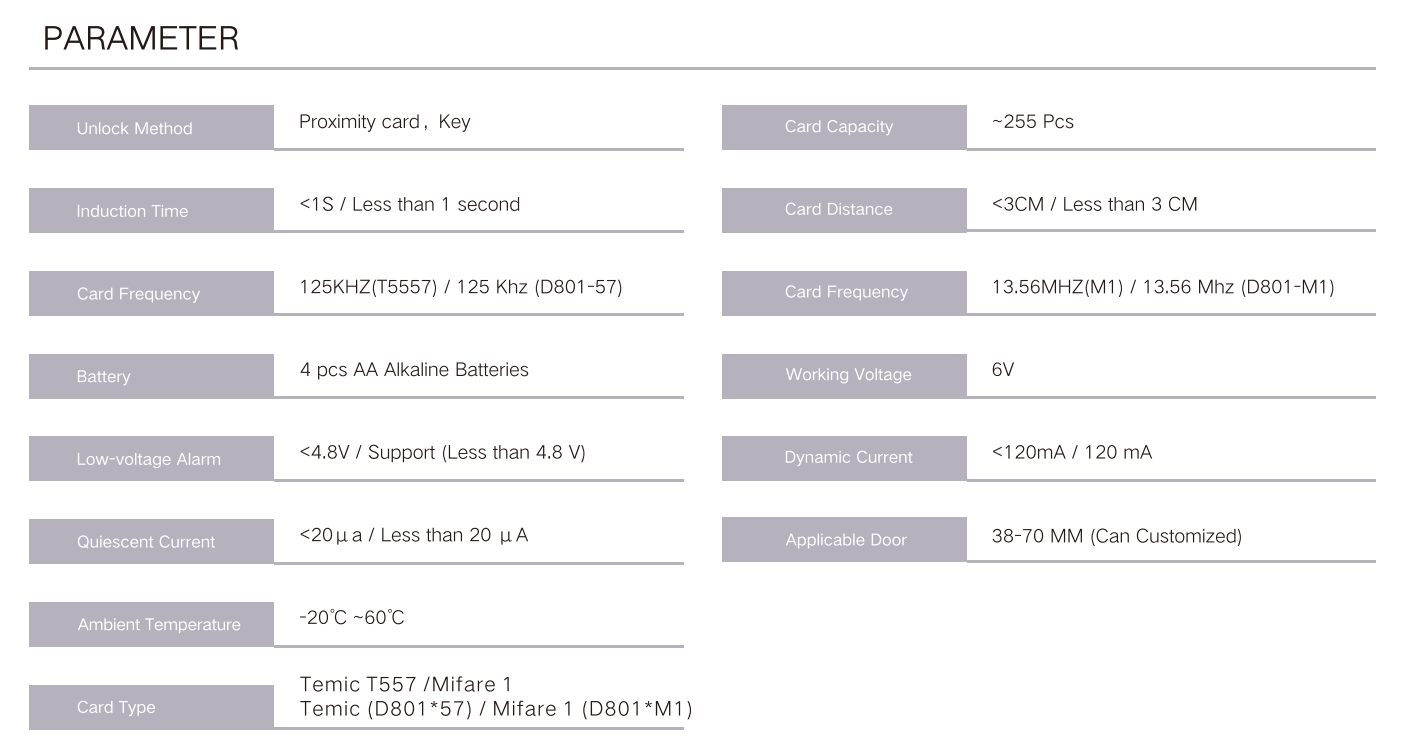The width and height of the screenshot is (1408, 752).
Task: Click the PARAMETER heading
Action: tap(141, 39)
